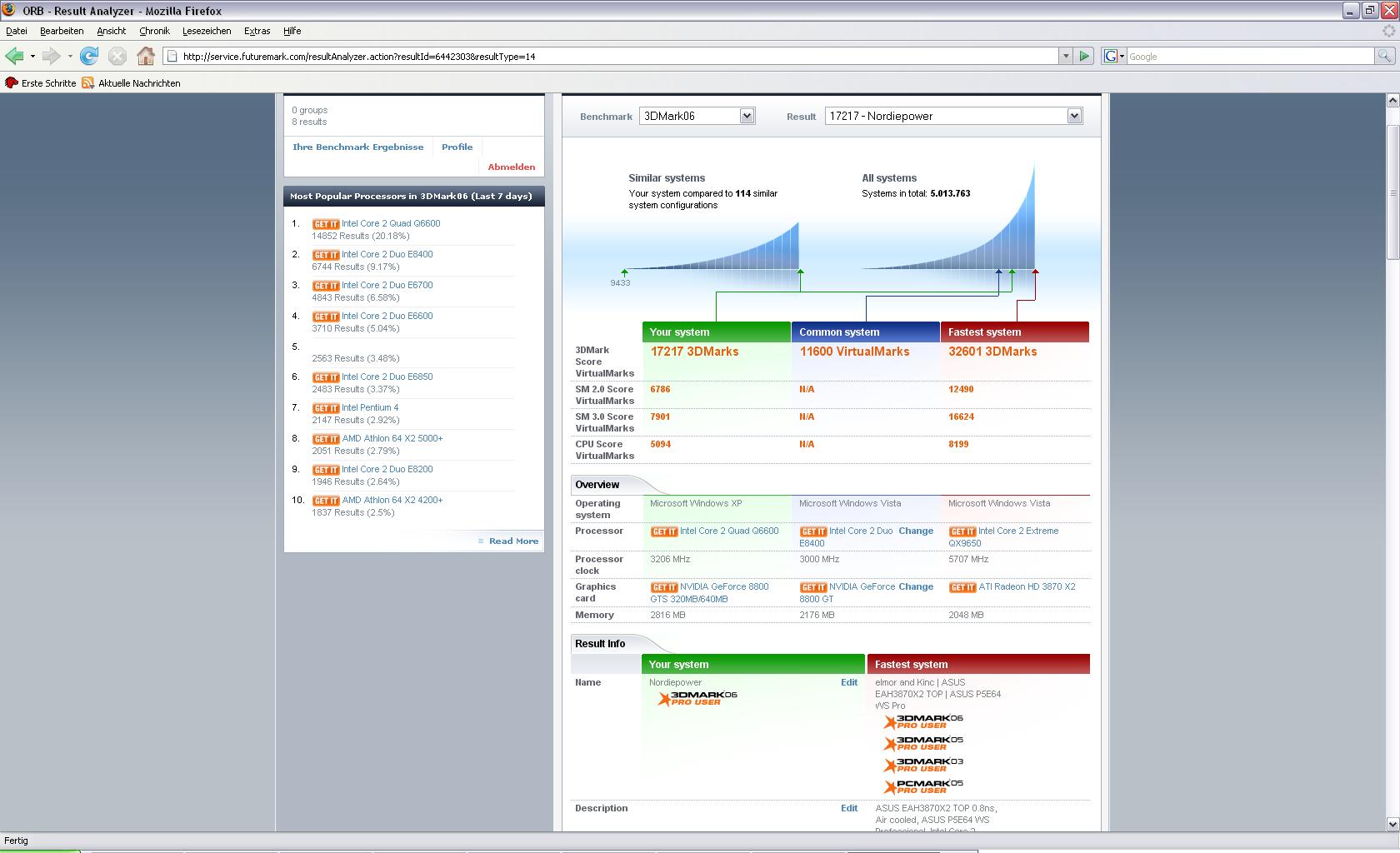Open the Extras menu
1400x853 pixels.
coord(257,31)
